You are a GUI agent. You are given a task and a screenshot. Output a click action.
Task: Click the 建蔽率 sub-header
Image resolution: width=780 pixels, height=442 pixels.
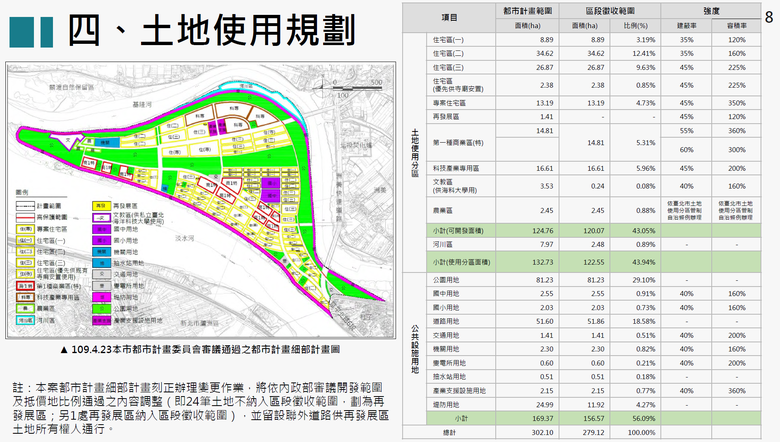point(686,25)
